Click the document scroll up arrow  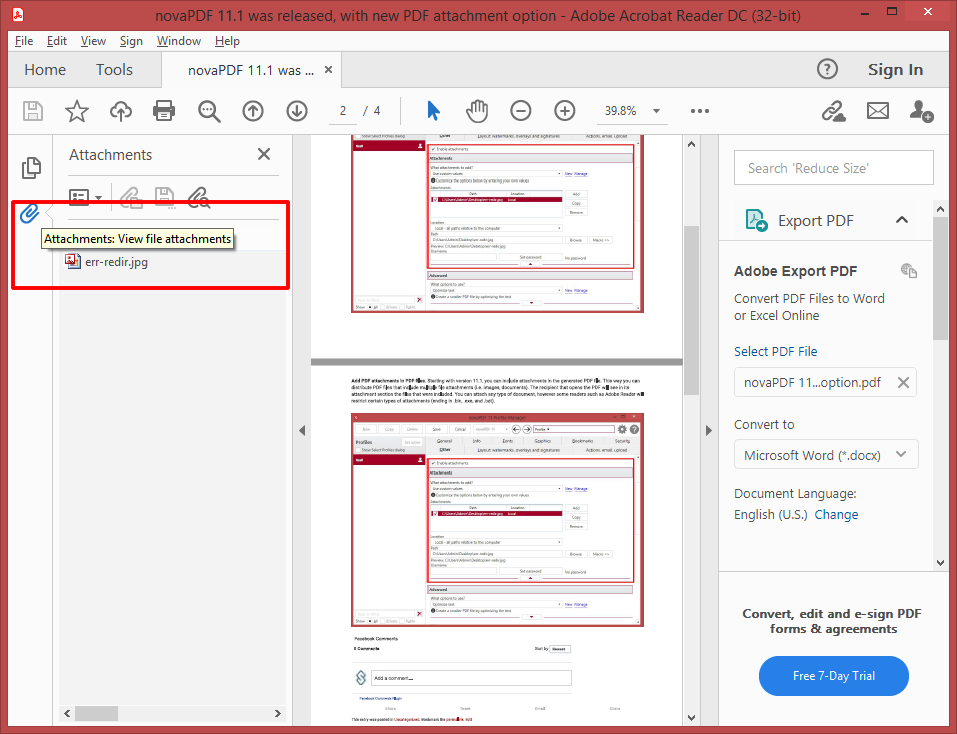(x=691, y=145)
